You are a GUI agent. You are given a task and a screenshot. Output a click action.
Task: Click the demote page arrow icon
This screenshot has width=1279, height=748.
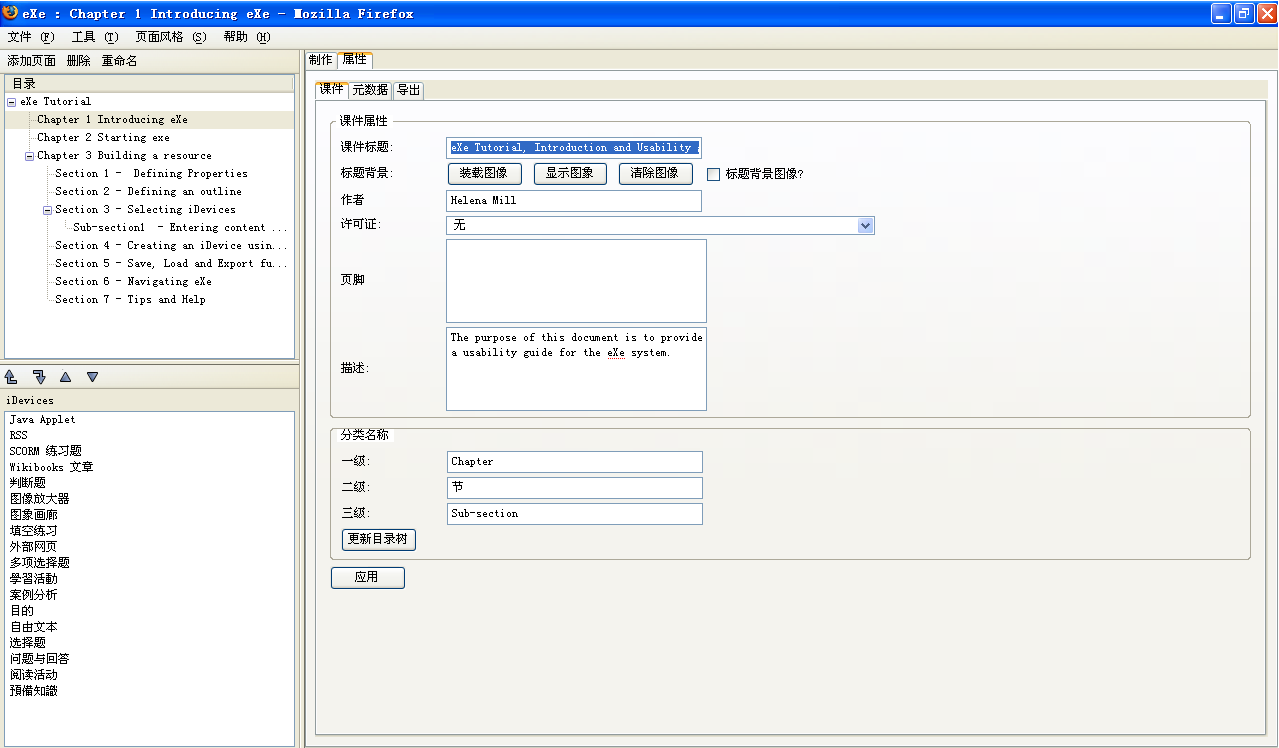pos(39,377)
